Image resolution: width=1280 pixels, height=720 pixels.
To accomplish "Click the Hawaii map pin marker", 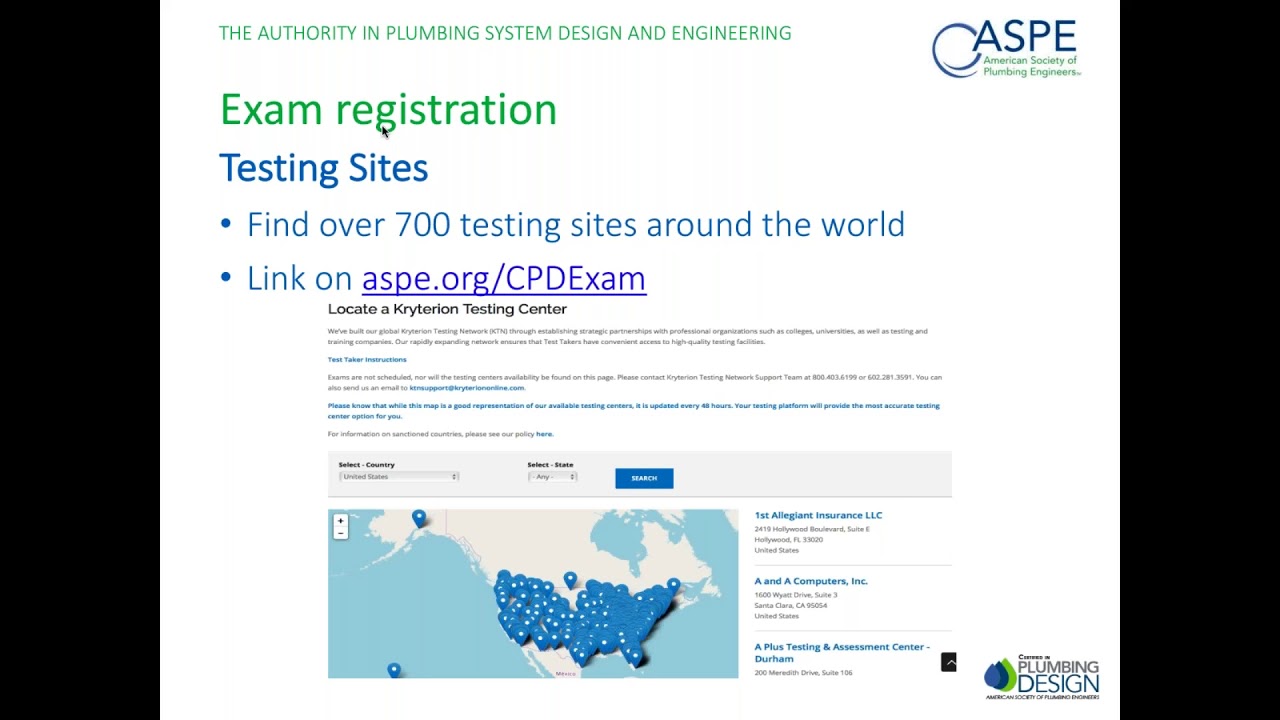I will 394,670.
